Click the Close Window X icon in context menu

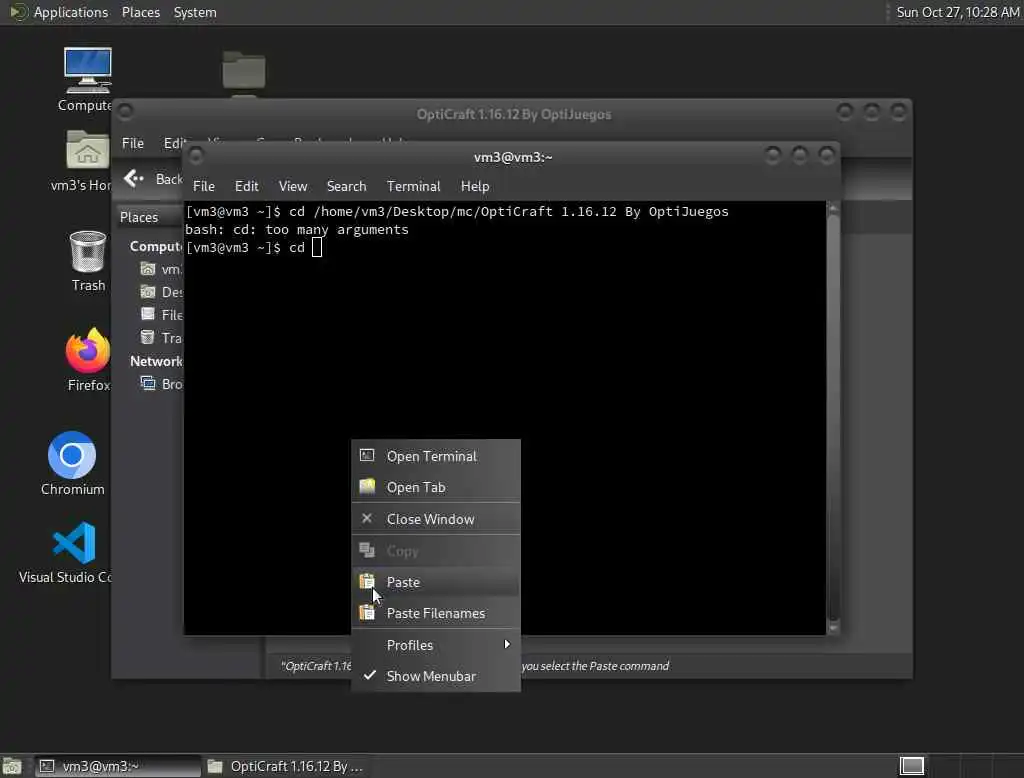click(x=367, y=518)
